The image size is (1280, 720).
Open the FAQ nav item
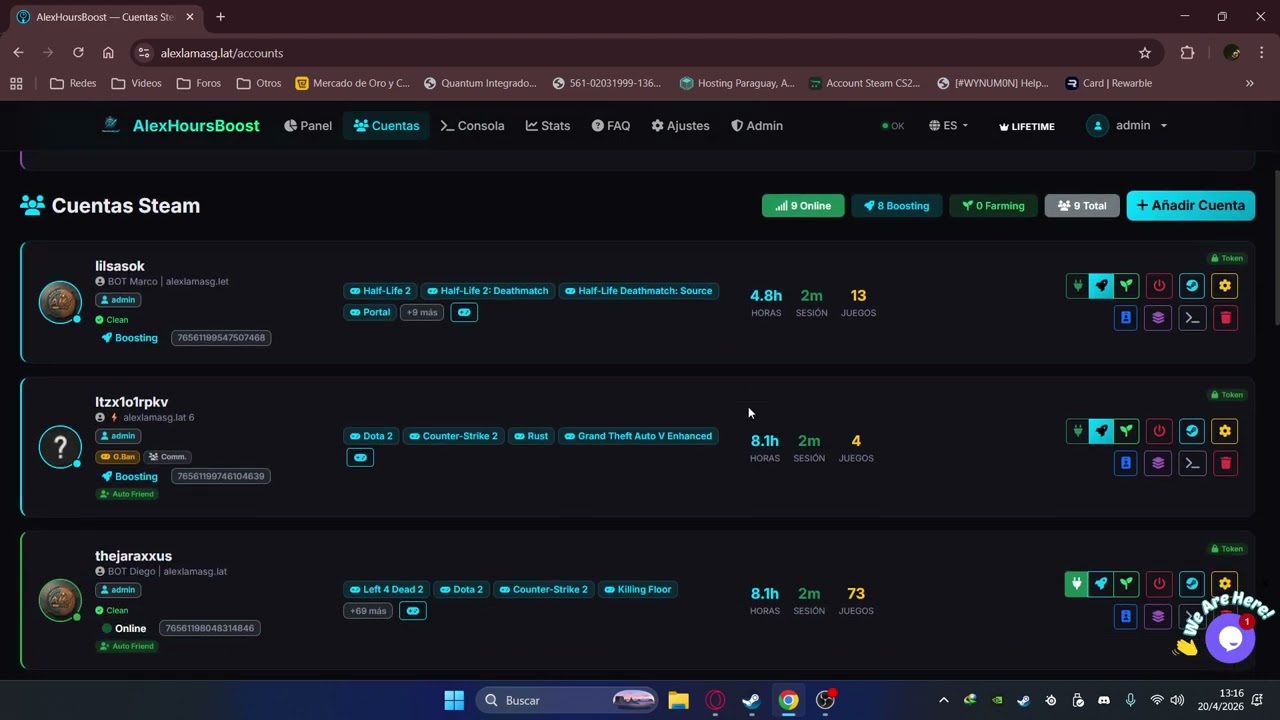click(611, 126)
